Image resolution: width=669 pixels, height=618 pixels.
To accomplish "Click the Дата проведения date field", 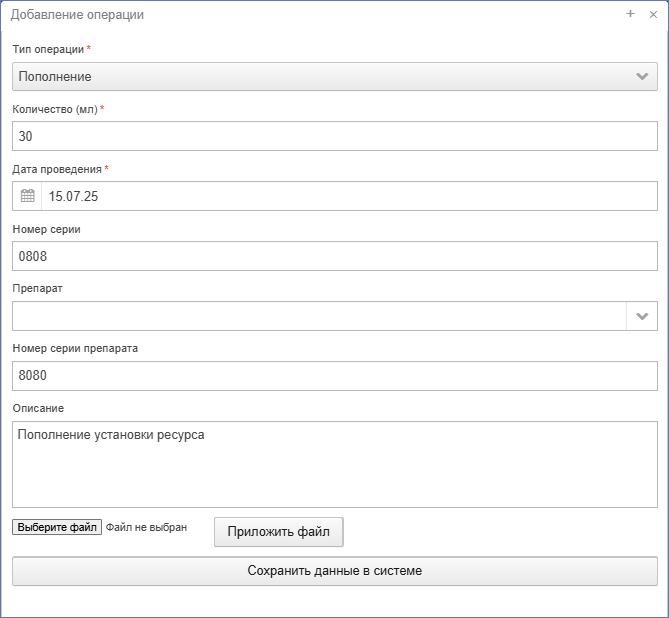I will (349, 196).
